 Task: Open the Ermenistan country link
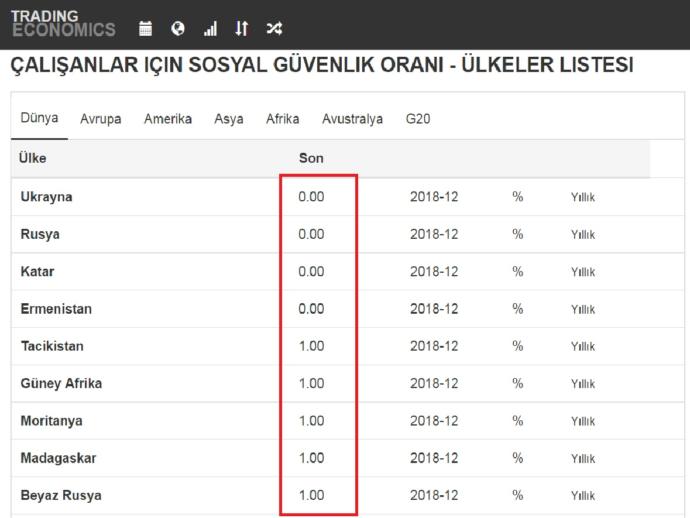click(x=56, y=309)
